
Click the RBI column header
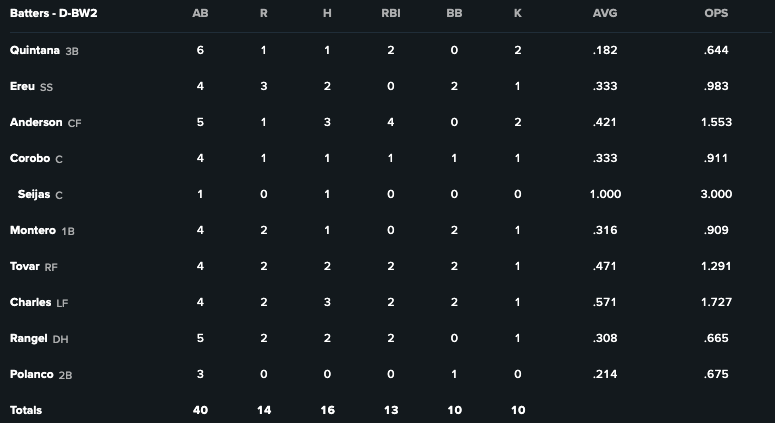coord(390,14)
